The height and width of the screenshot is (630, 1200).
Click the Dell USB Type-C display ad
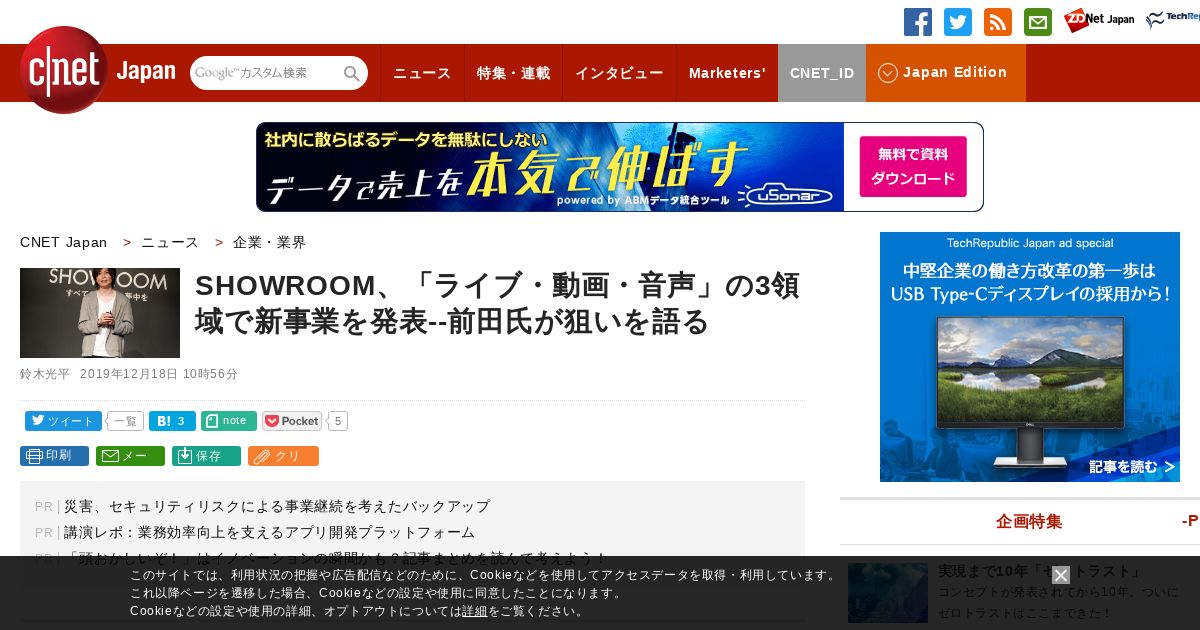click(x=1030, y=357)
